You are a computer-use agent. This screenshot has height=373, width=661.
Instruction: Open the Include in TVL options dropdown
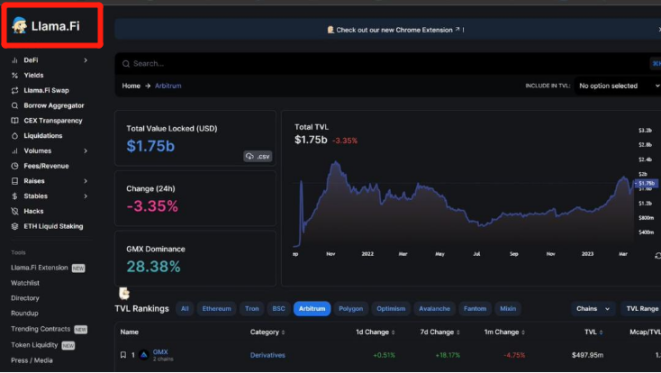[618, 86]
